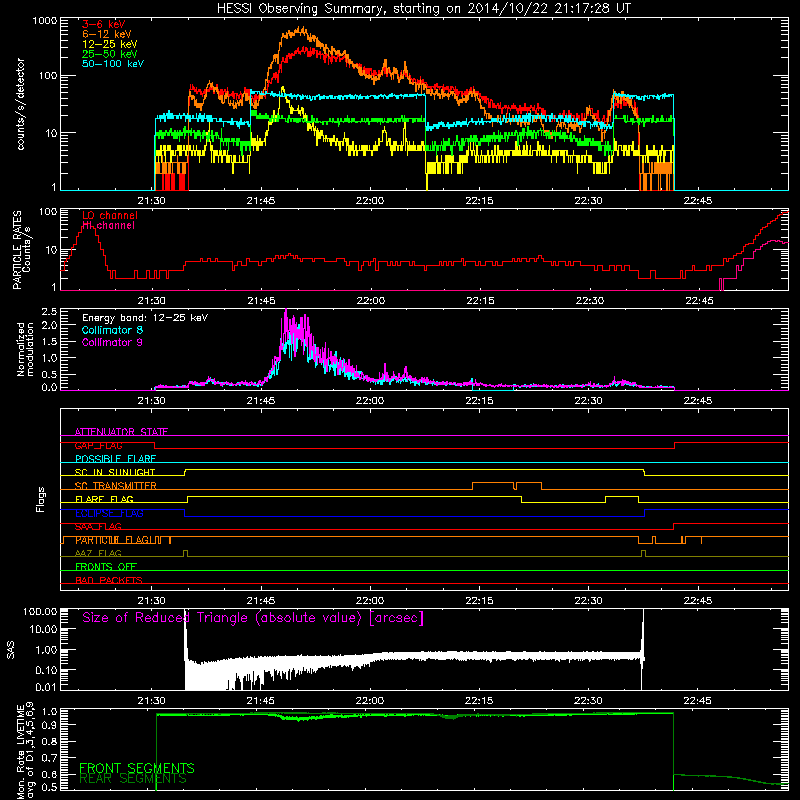
Task: Click the PARTICLE RATES axis label
Action: pyautogui.click(x=21, y=249)
